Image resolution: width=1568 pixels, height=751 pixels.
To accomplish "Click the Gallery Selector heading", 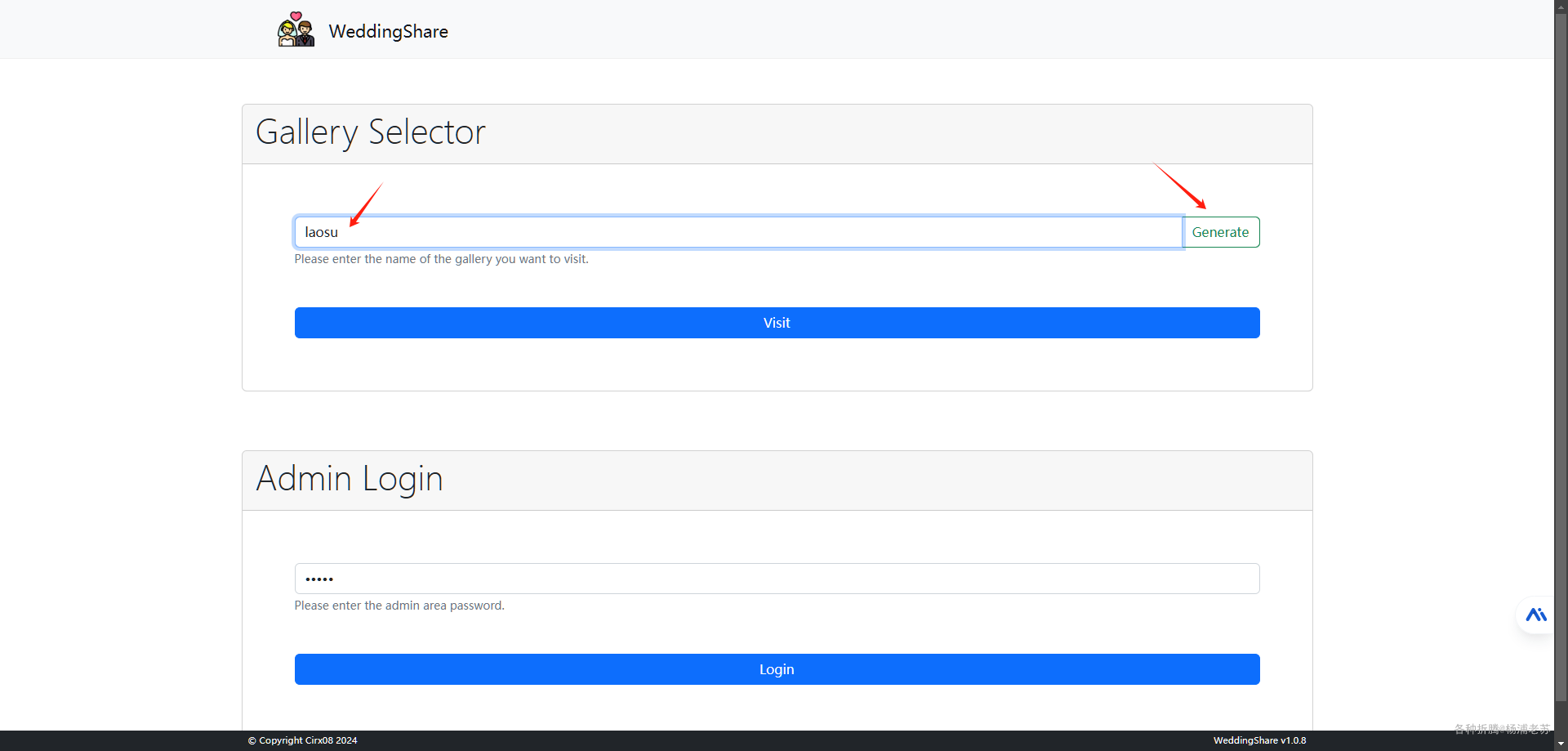I will [371, 132].
